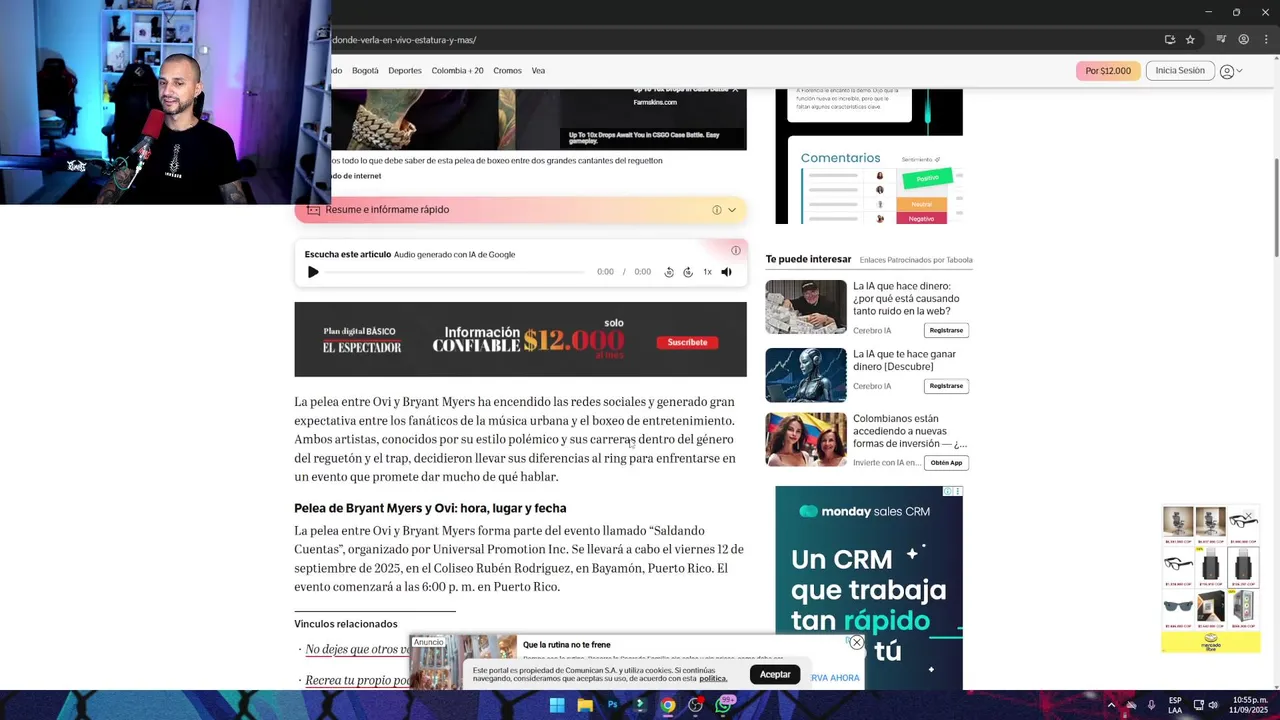The image size is (1280, 720).
Task: Mute the article audio player
Action: tap(727, 272)
